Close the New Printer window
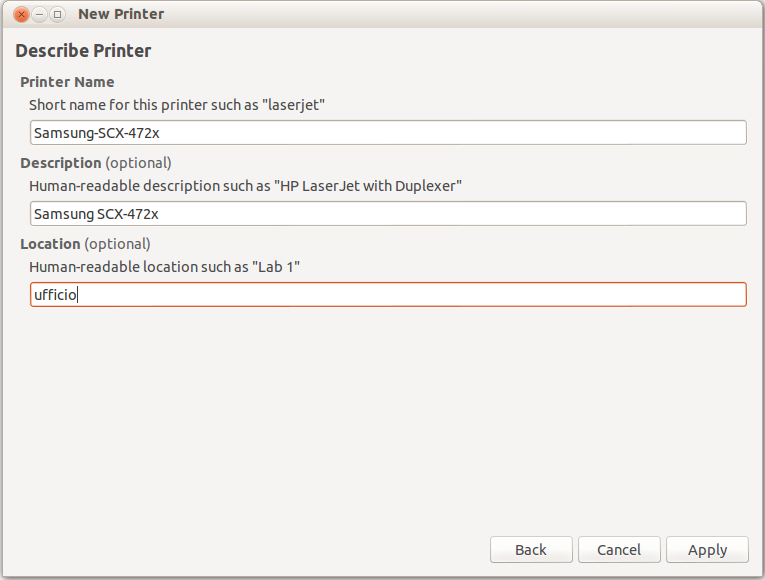 pyautogui.click(x=22, y=14)
